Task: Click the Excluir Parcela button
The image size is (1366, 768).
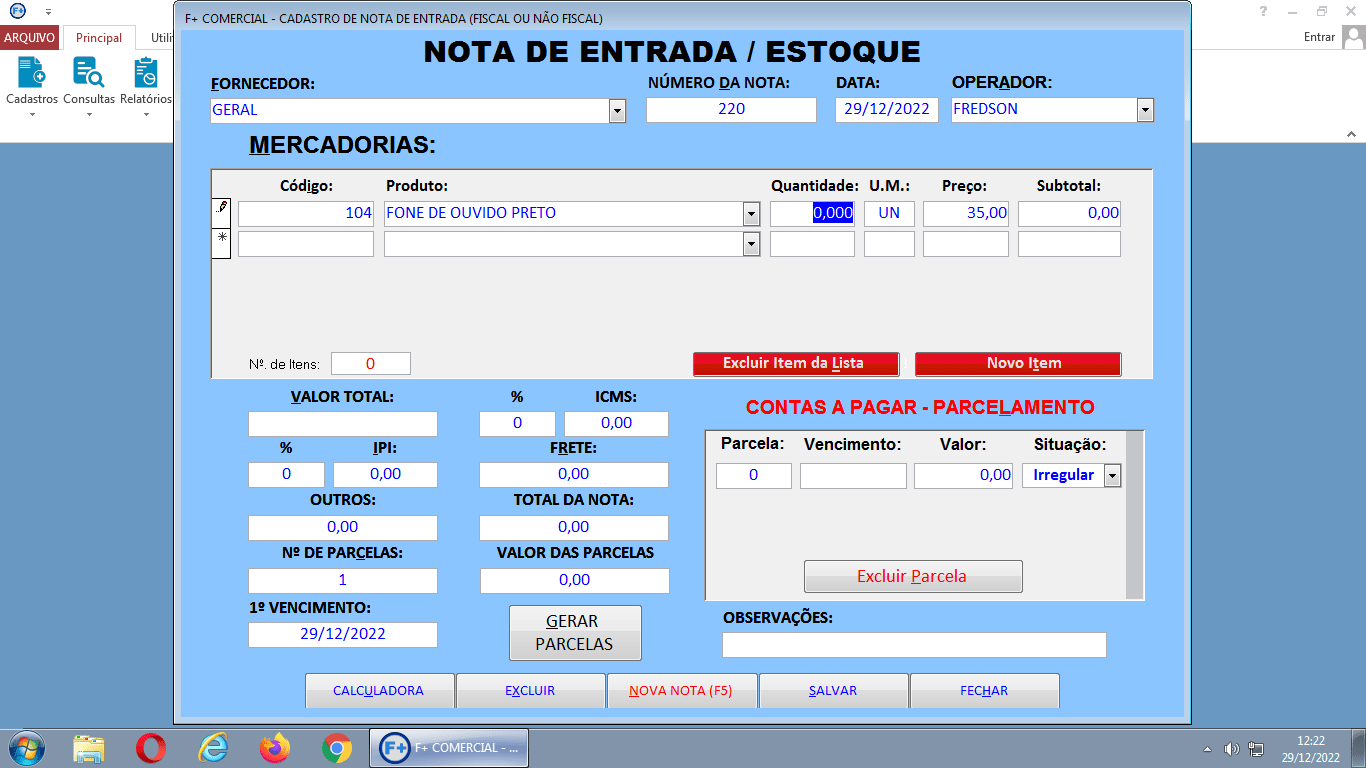Action: click(913, 576)
